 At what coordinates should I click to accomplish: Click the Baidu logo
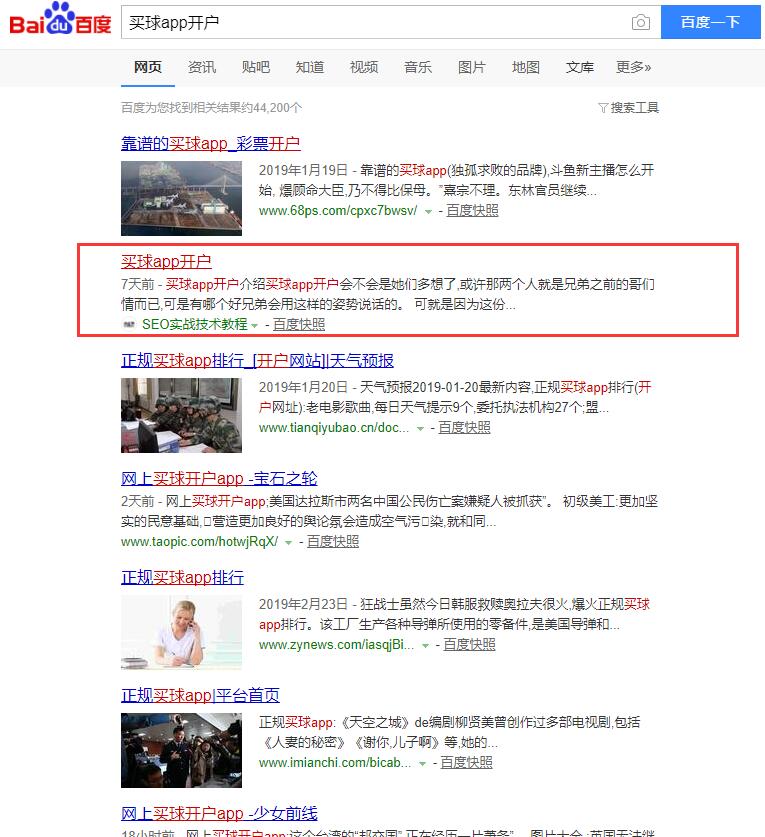point(60,20)
